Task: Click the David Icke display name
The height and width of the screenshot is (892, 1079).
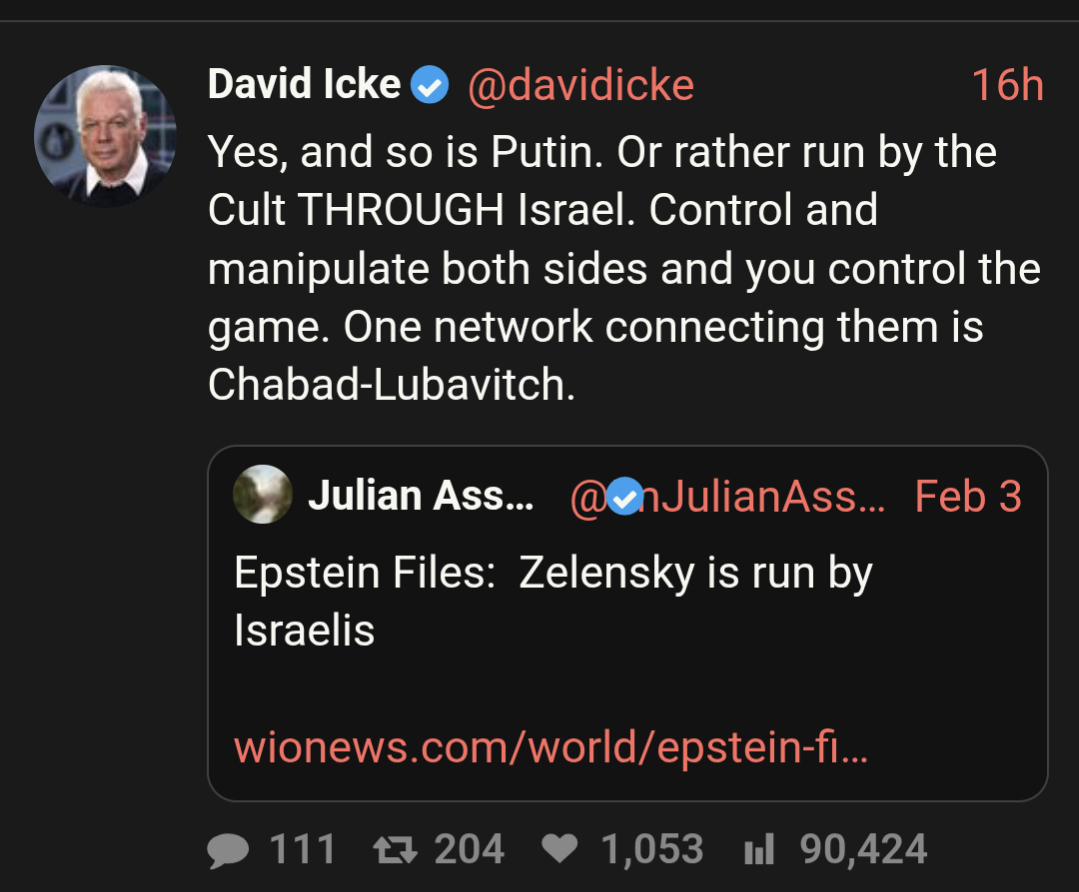Action: click(x=304, y=85)
